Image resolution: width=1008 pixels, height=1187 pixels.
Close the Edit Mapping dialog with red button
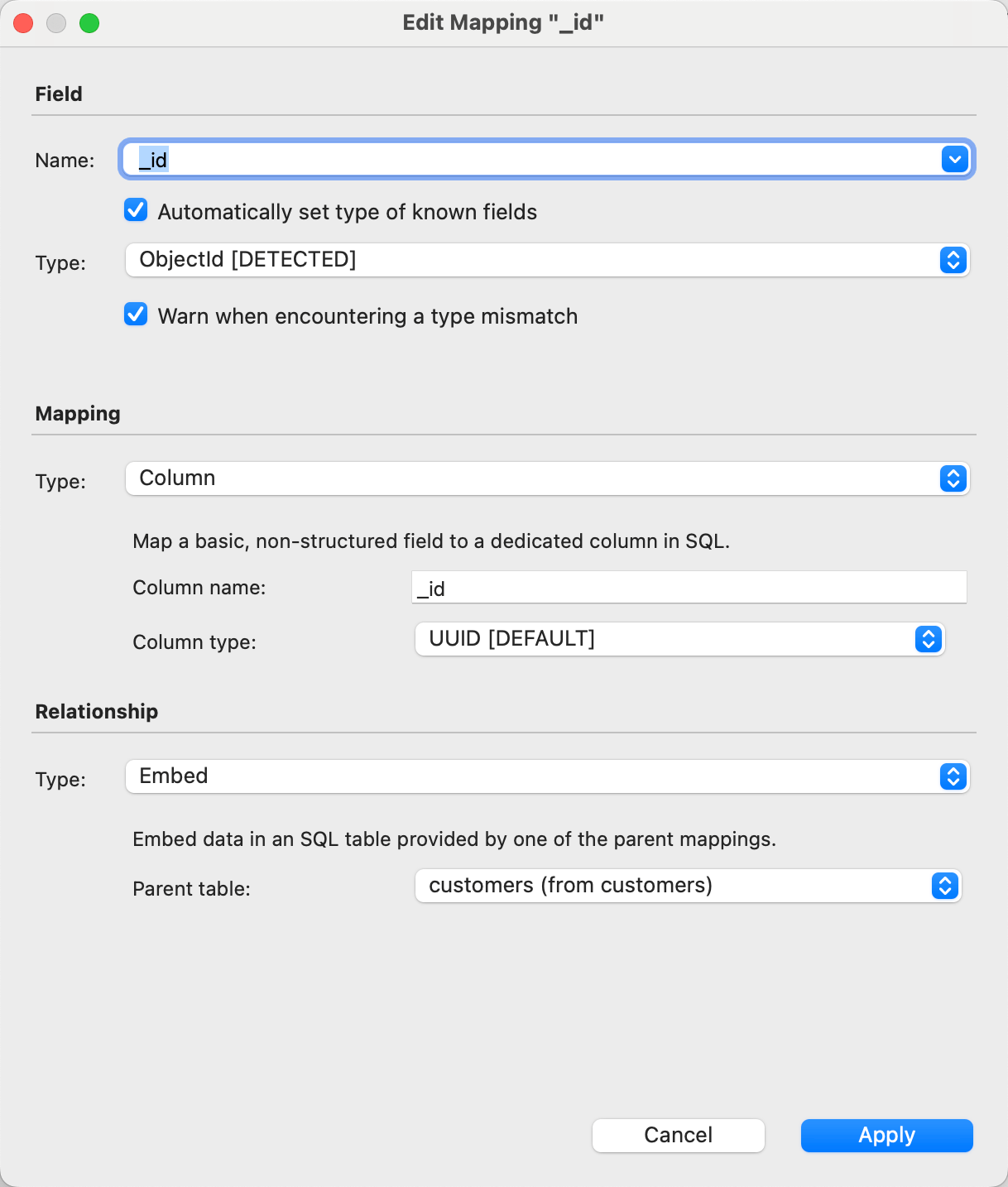[x=23, y=23]
